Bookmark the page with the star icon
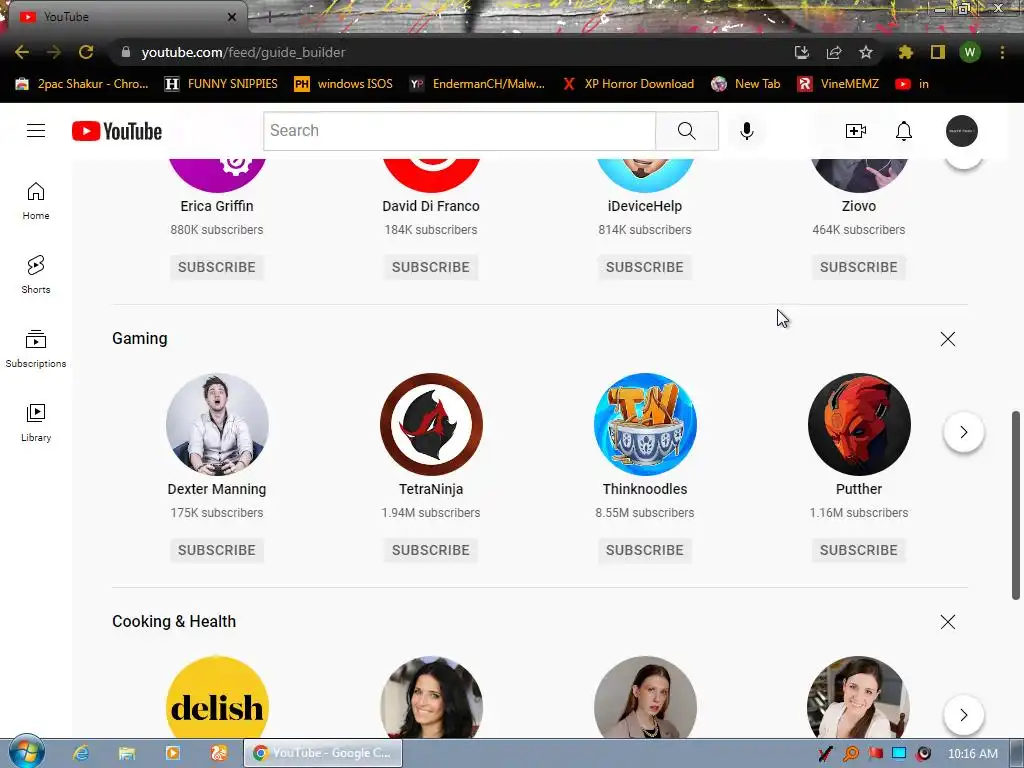 [x=866, y=52]
